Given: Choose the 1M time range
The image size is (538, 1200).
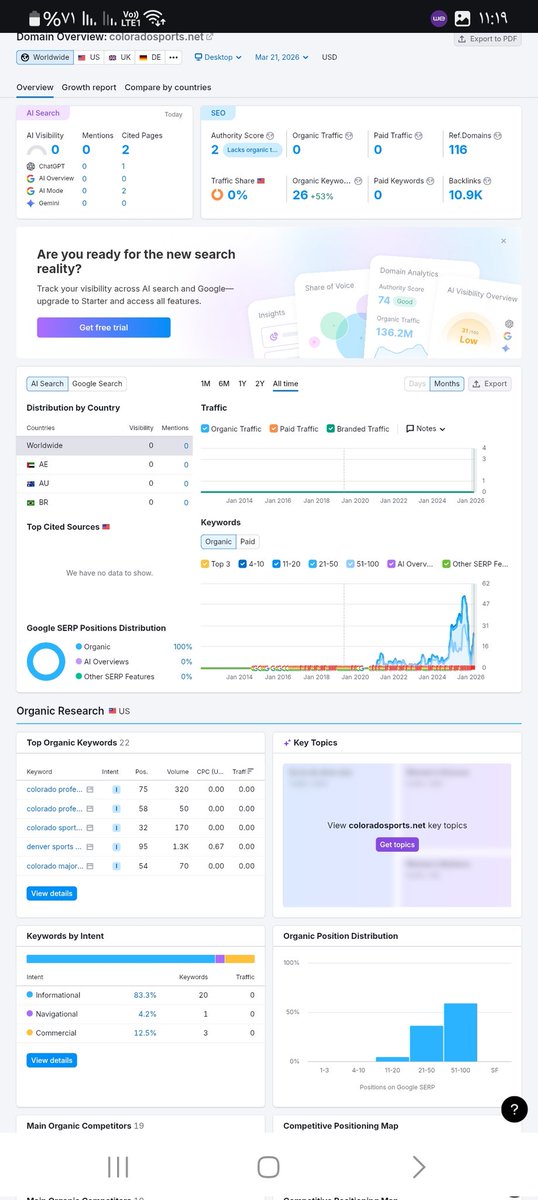Looking at the screenshot, I should pyautogui.click(x=206, y=384).
